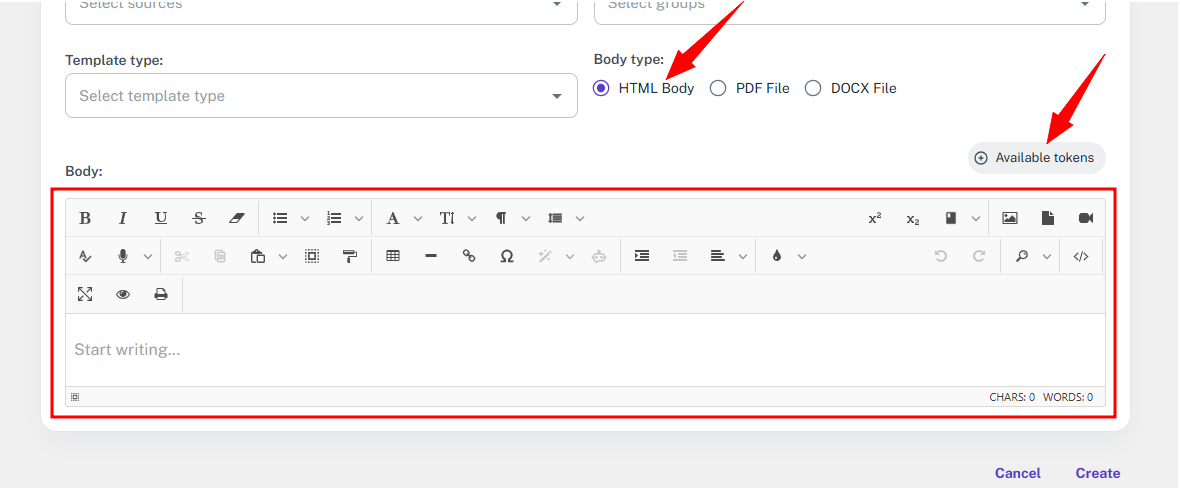
Task: Print the document with printer icon
Action: click(161, 294)
